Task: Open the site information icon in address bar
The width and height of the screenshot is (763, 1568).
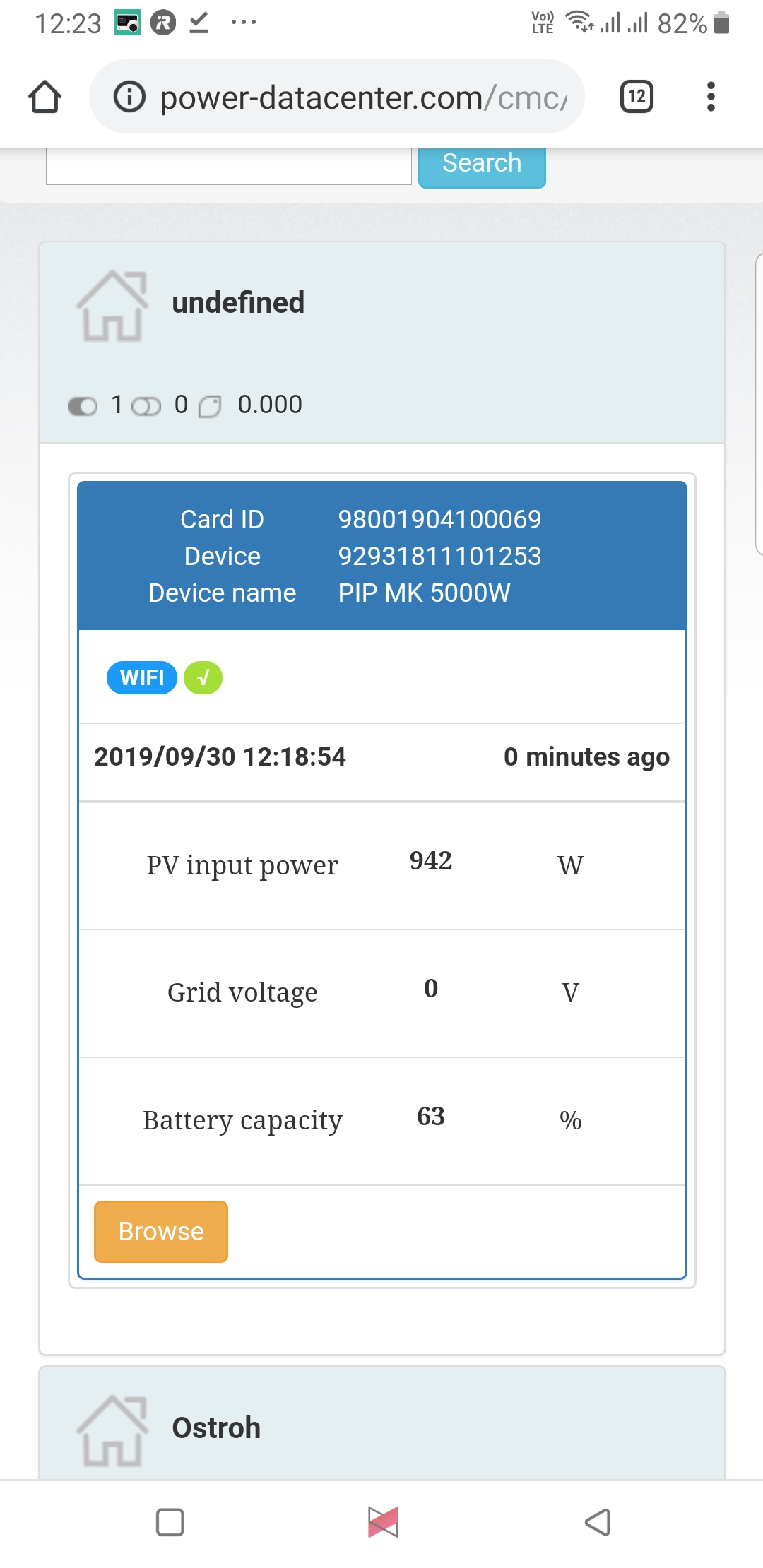Action: coord(130,97)
